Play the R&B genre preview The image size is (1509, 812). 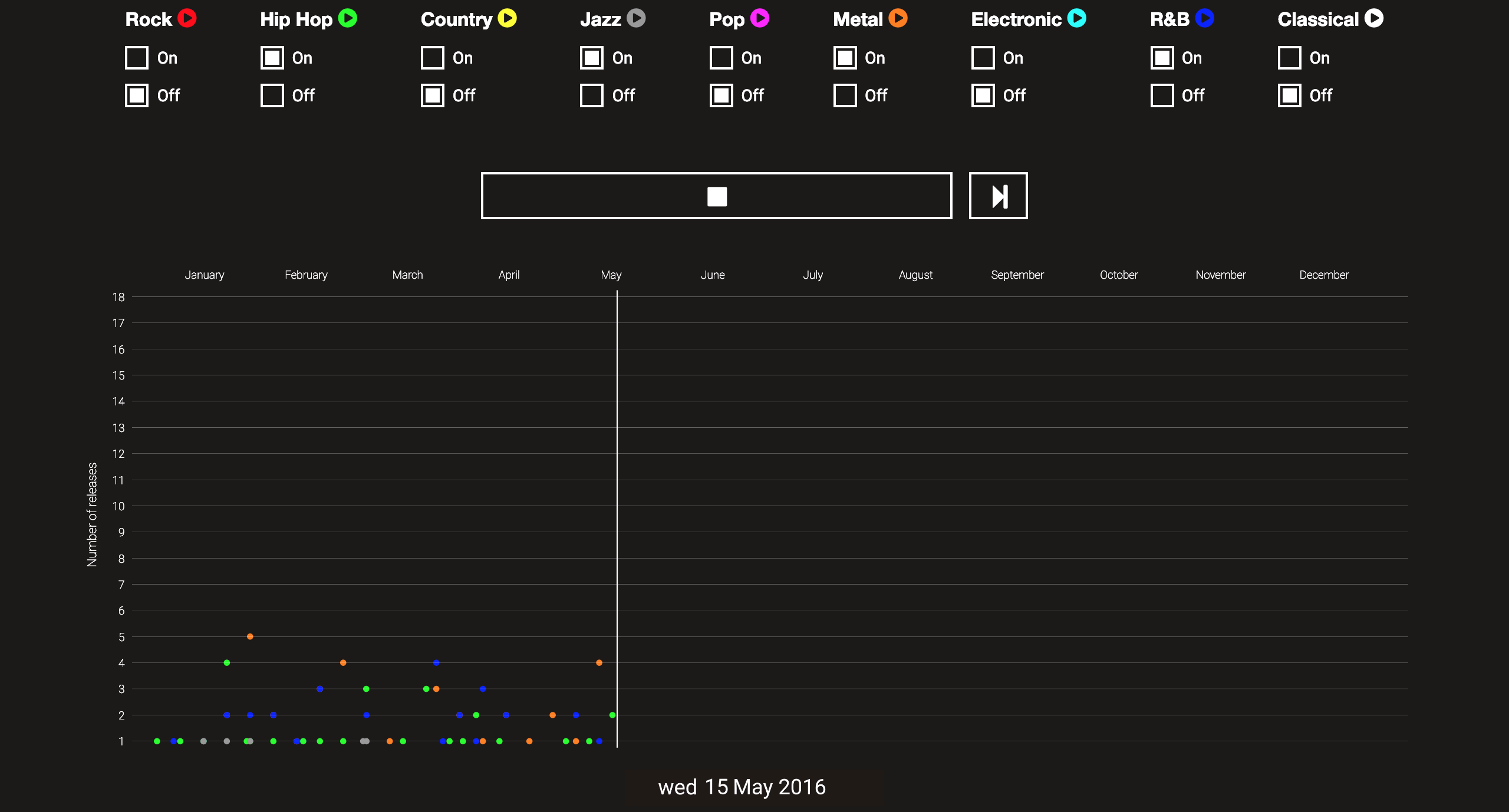point(1205,18)
